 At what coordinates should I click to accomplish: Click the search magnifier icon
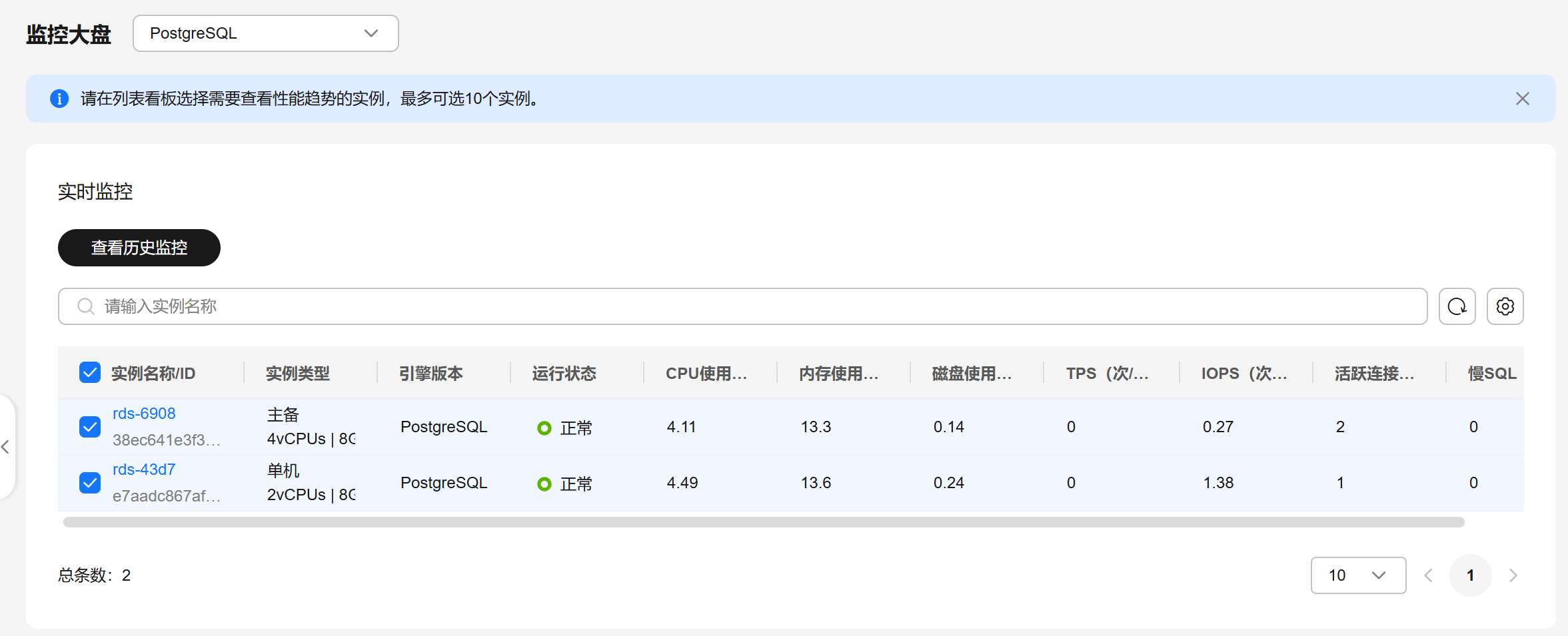point(85,306)
